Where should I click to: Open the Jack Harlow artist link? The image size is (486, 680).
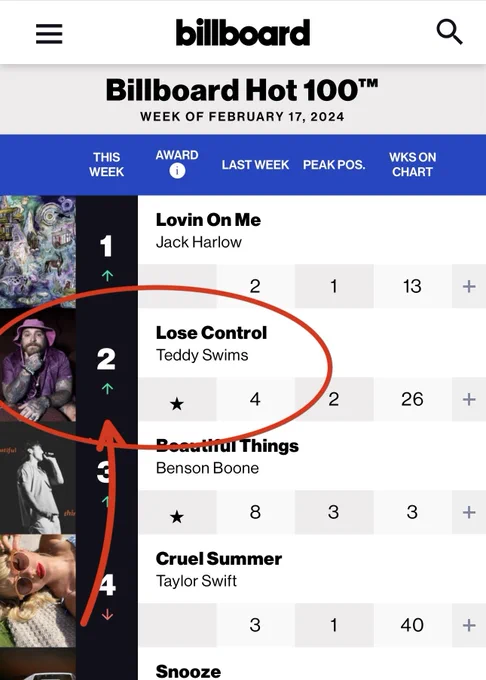(199, 242)
